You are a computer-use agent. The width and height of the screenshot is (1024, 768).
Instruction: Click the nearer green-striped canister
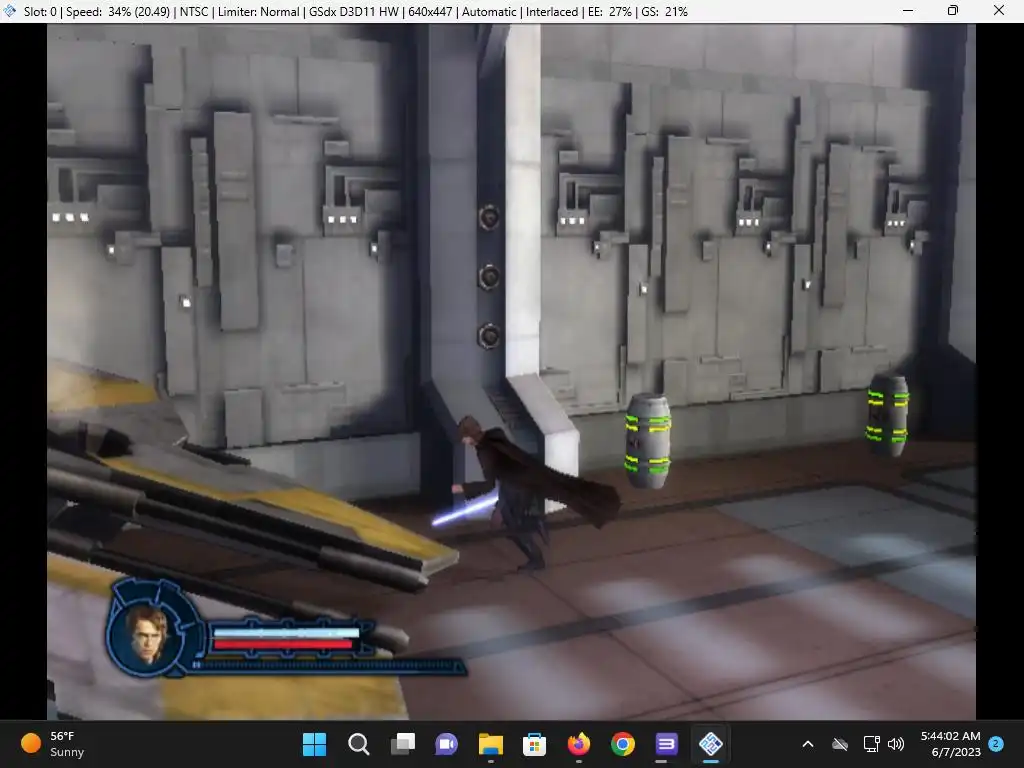point(648,441)
